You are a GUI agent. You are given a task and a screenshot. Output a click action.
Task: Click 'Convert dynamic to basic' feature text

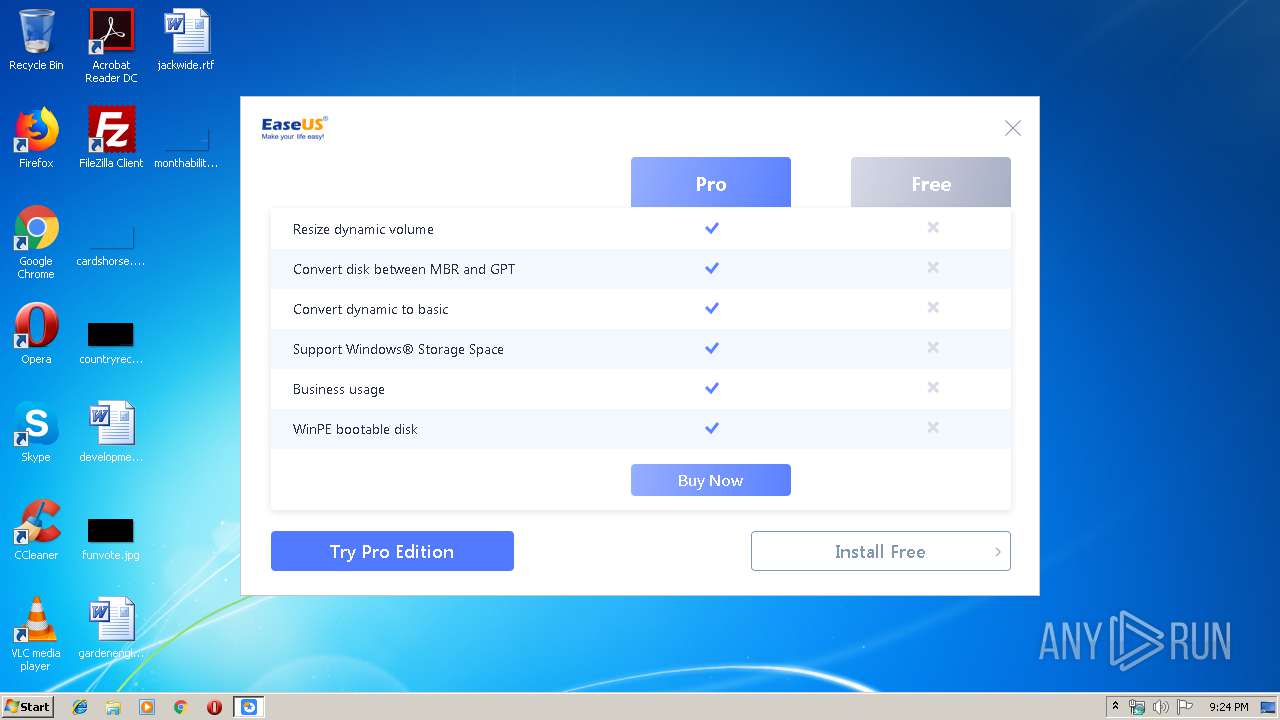point(370,309)
